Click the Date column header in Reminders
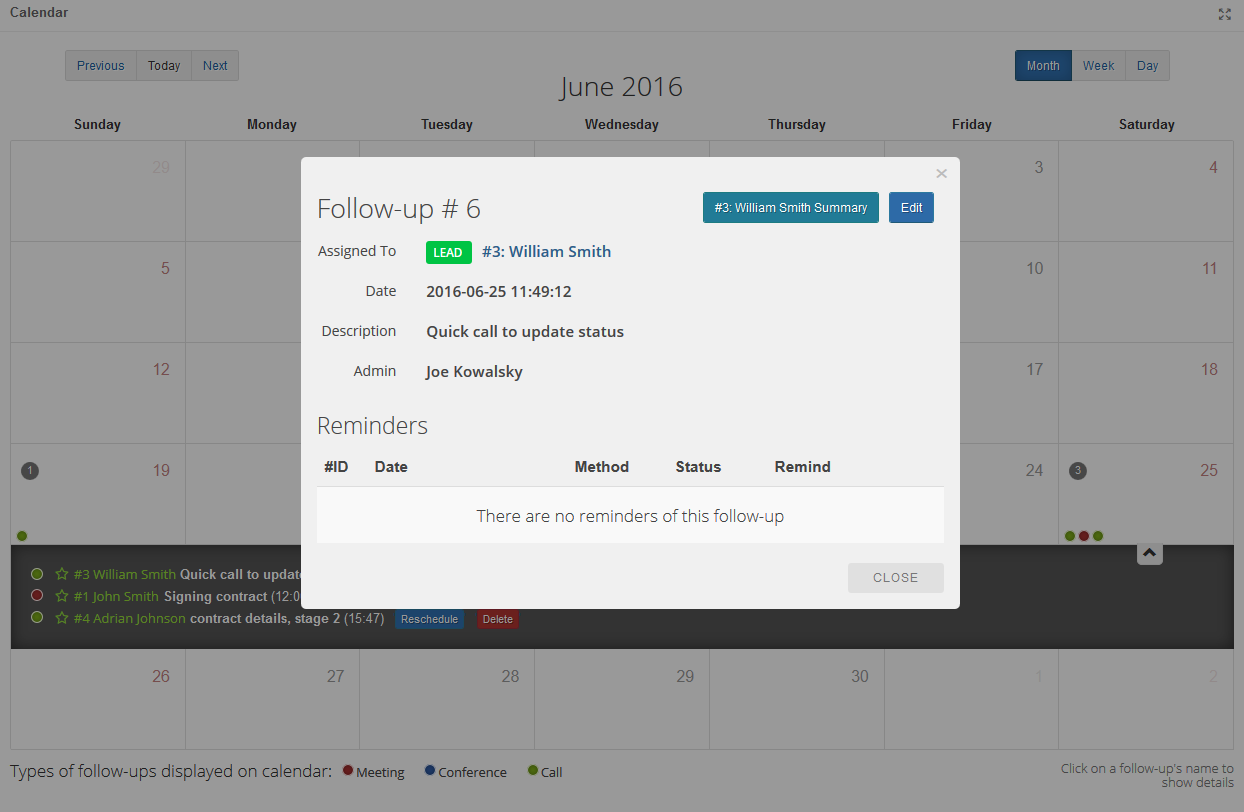This screenshot has height=812, width=1244. pos(391,467)
